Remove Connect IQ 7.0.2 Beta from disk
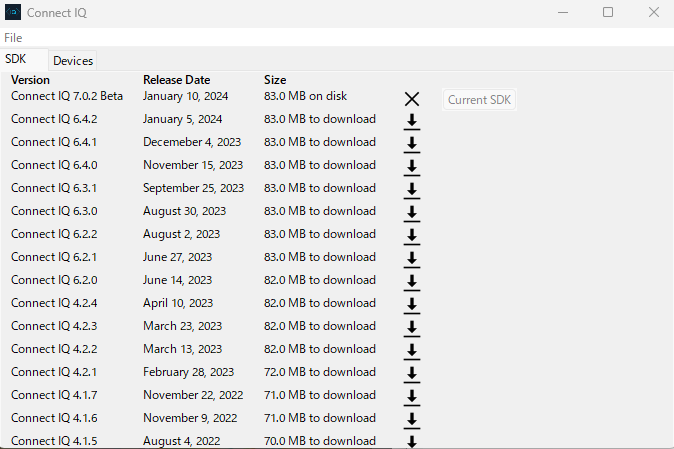 point(412,99)
